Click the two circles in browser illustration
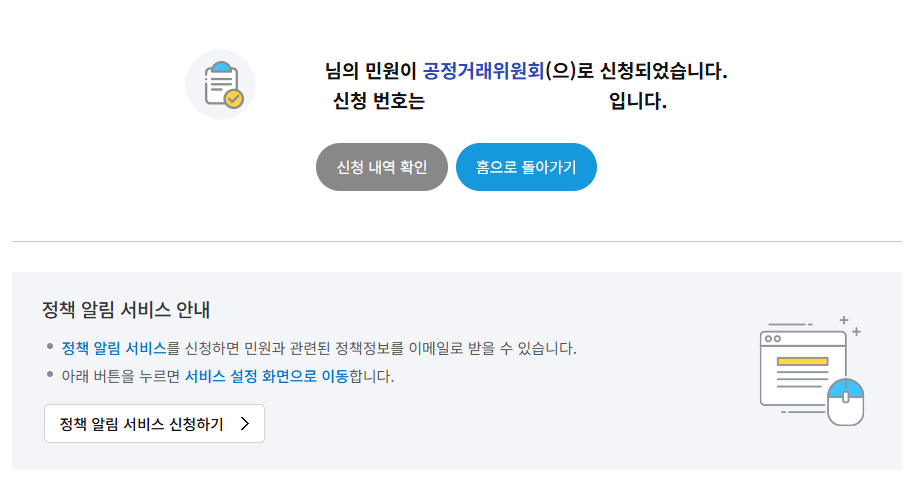The image size is (913, 485). pyautogui.click(x=773, y=339)
